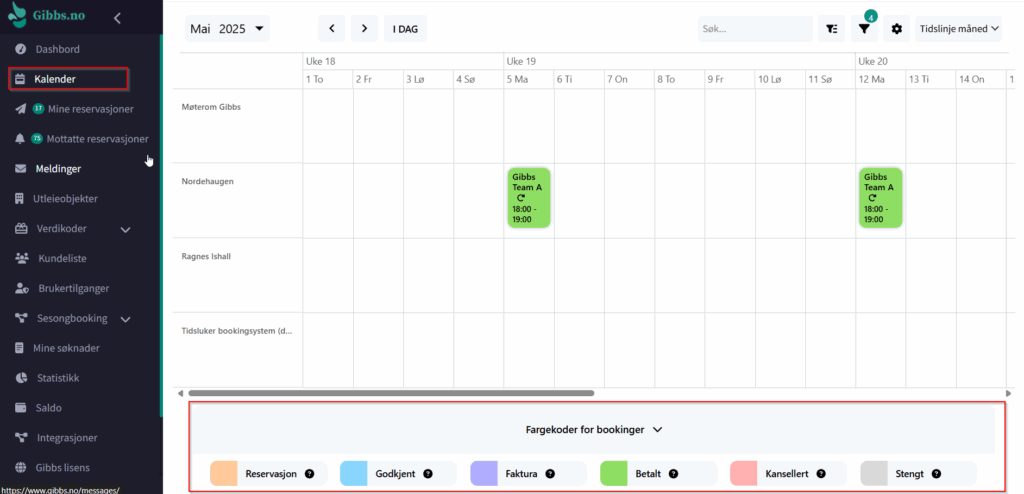Image resolution: width=1024 pixels, height=494 pixels.
Task: Click the user-lock icon for Brukertilganger
Action: click(22, 288)
